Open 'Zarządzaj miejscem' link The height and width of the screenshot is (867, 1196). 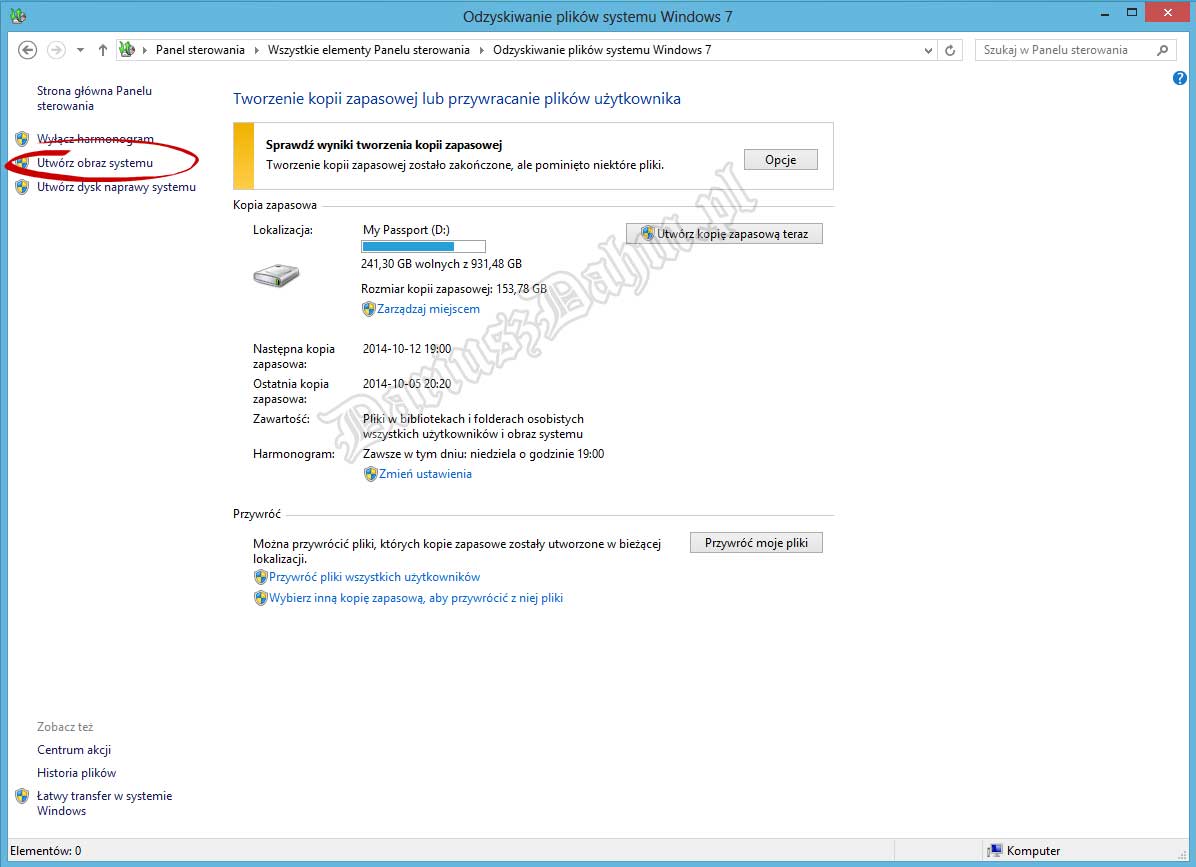click(428, 309)
